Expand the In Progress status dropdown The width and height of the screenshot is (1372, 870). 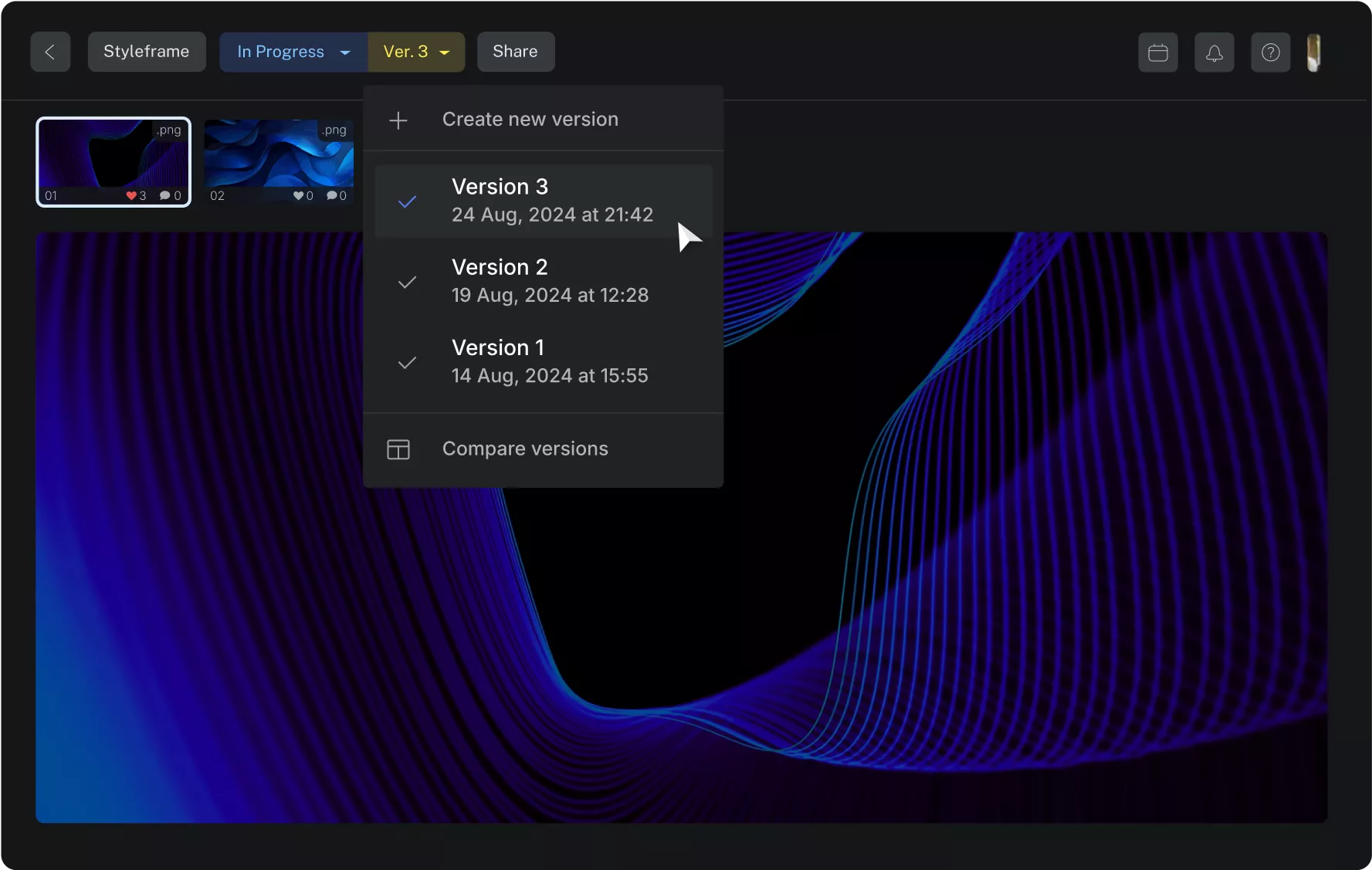[x=293, y=52]
